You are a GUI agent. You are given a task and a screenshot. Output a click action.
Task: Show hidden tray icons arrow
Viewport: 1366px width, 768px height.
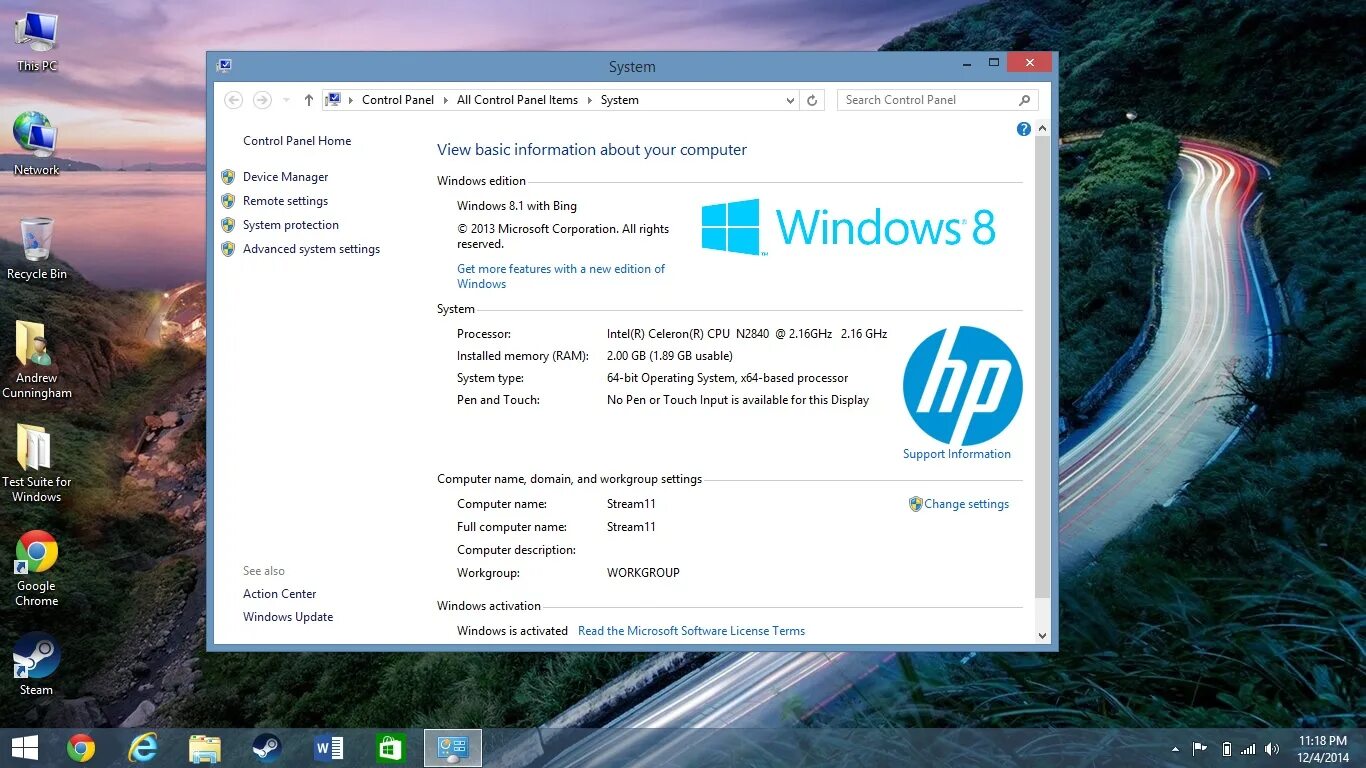tap(1175, 749)
